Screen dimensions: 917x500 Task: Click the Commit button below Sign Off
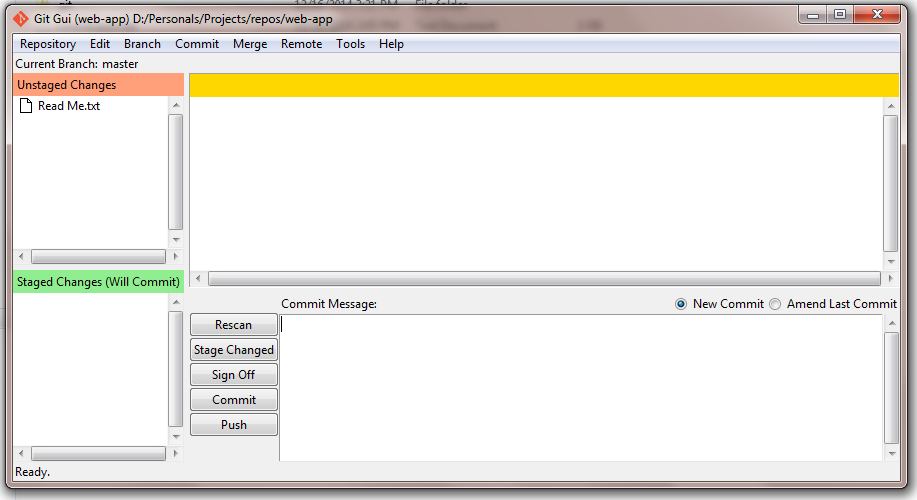pos(233,400)
